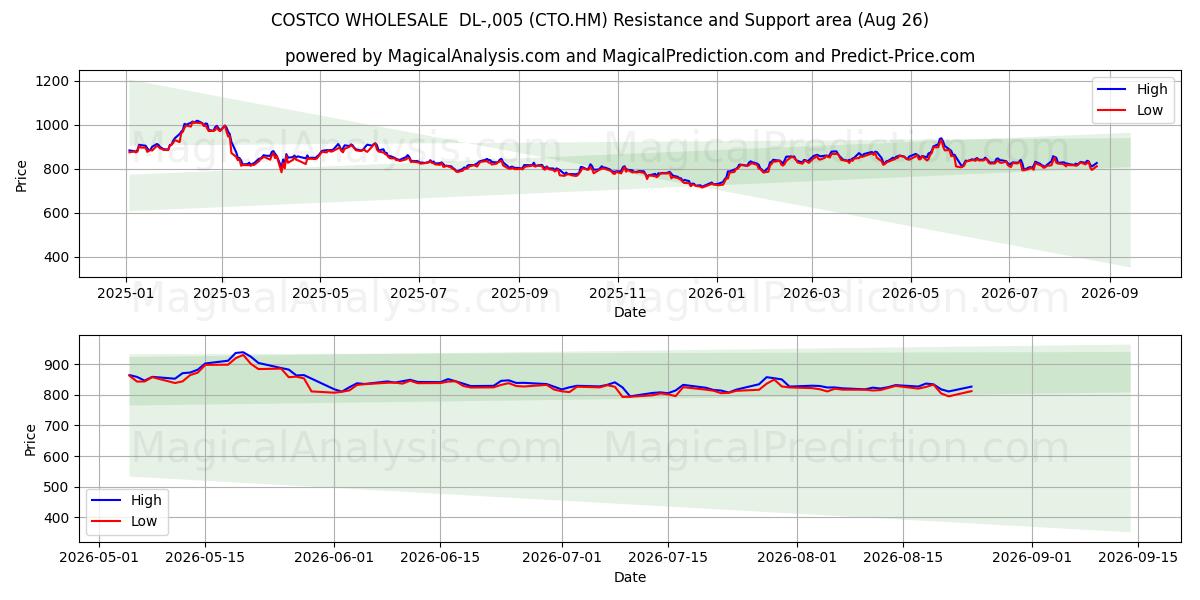Click the lower chart 'Price' axis label
The width and height of the screenshot is (1200, 600).
point(30,439)
